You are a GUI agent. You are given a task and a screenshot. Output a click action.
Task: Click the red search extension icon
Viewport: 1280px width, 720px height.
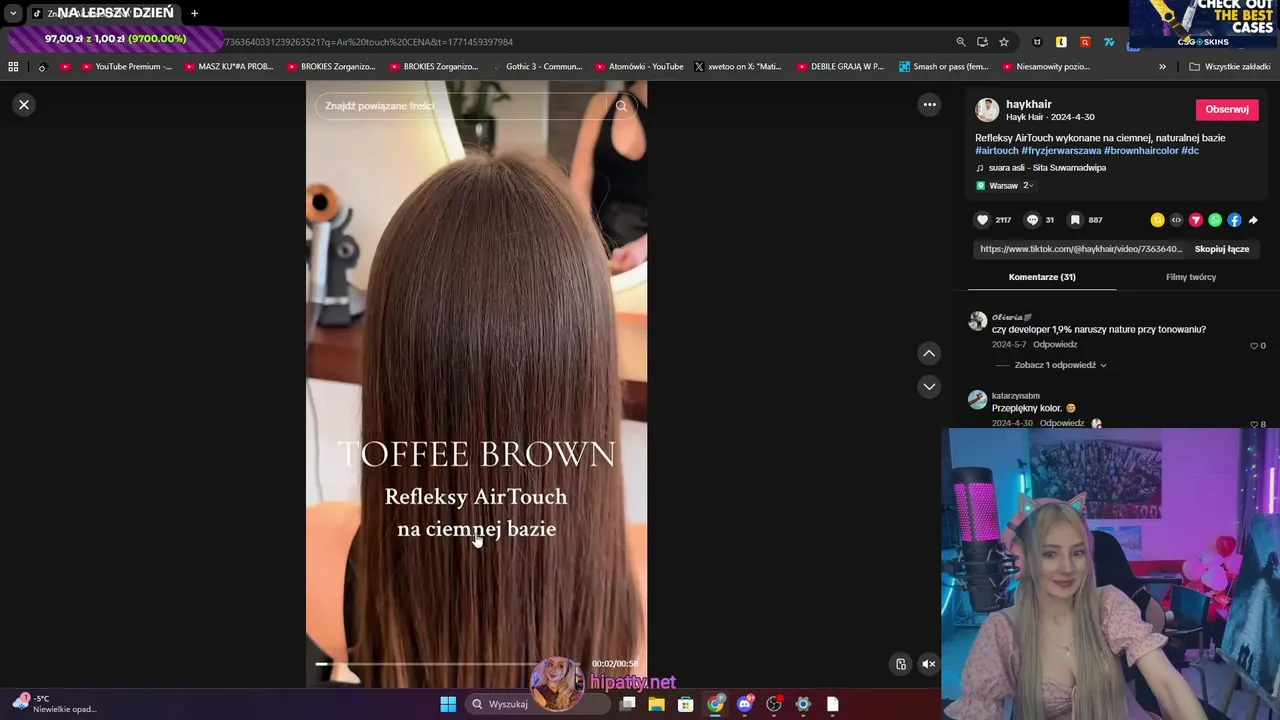pos(1085,42)
